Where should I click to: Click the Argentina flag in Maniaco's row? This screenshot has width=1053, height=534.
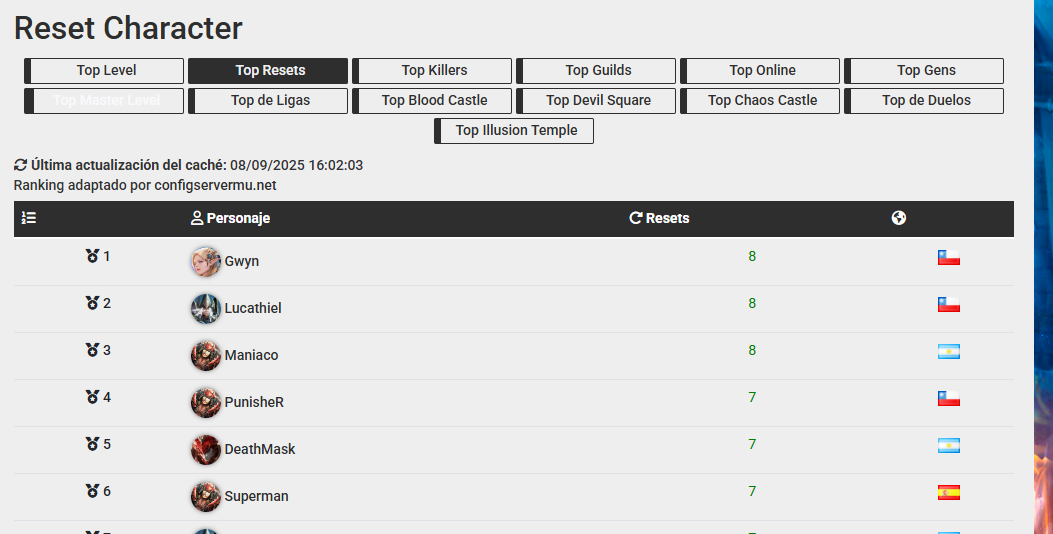click(948, 352)
